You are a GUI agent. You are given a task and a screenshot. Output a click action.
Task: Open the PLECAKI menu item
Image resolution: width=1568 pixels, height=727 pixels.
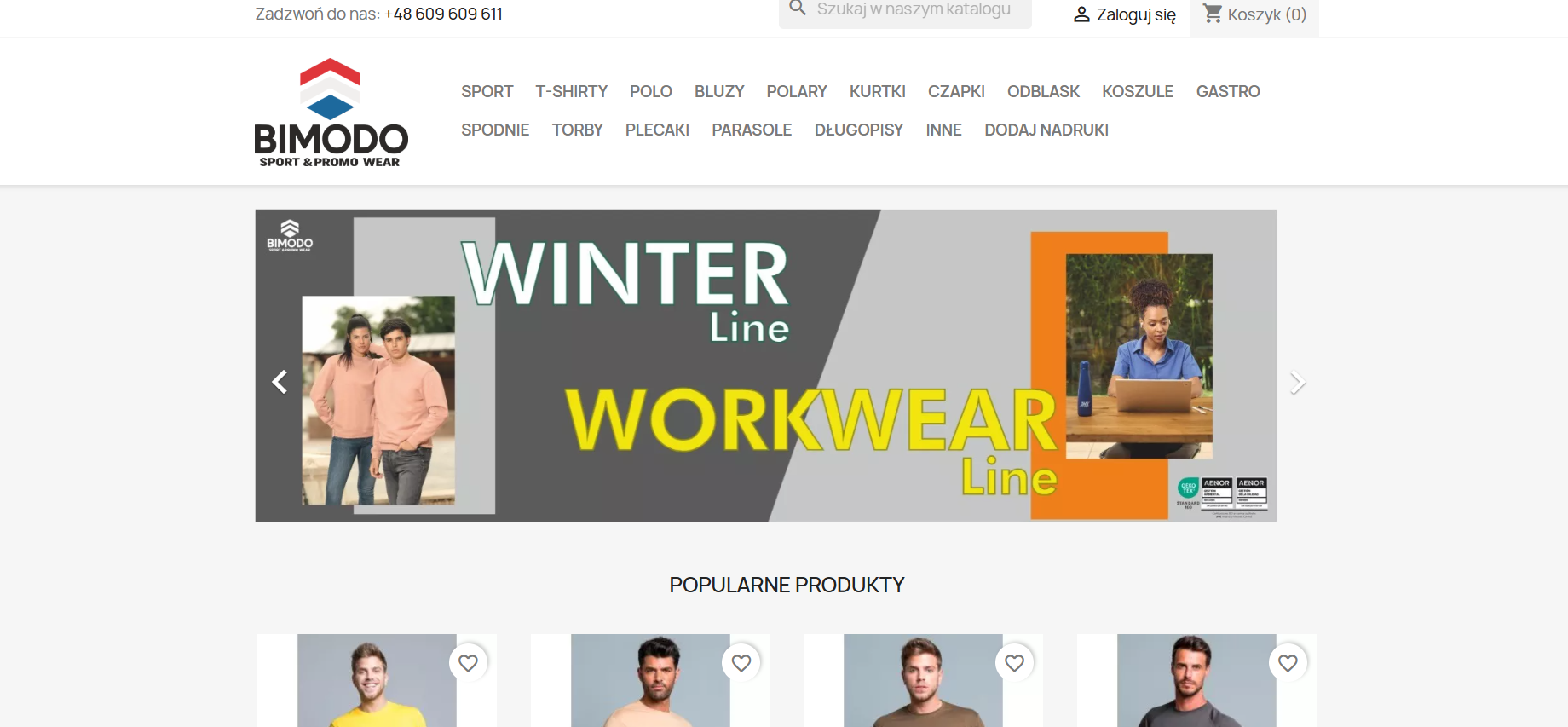click(657, 130)
